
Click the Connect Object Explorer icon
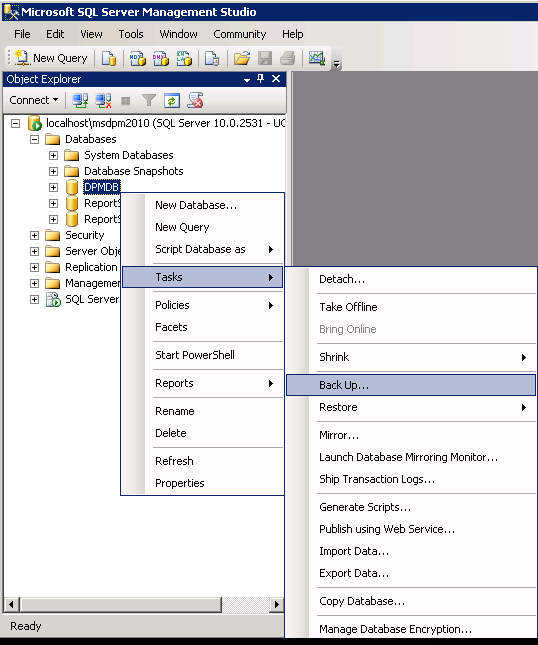pyautogui.click(x=80, y=100)
